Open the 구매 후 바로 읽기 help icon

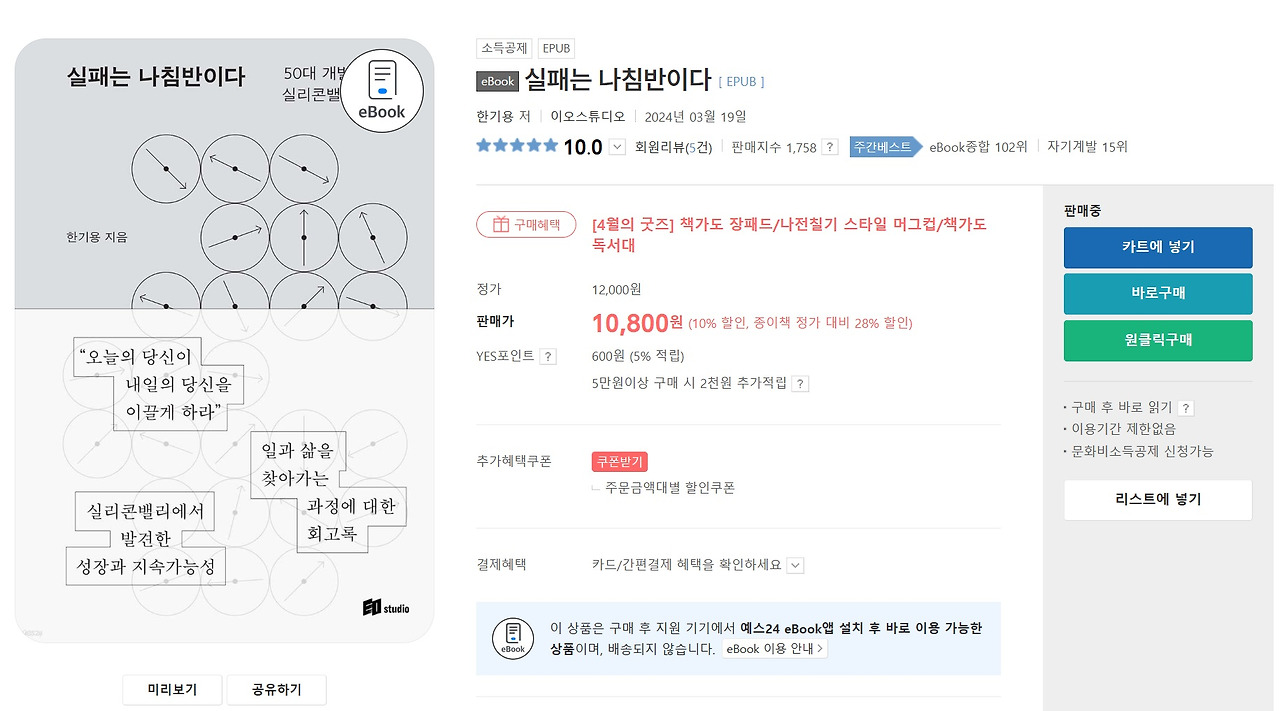[x=1185, y=408]
